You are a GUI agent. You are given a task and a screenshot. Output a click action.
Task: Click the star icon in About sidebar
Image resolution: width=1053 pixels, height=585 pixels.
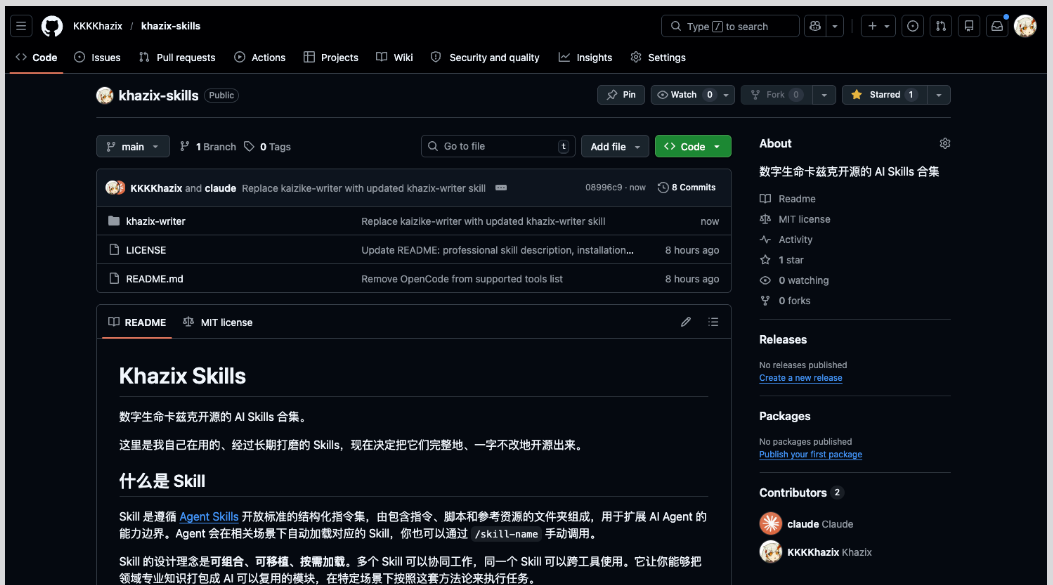(x=765, y=260)
